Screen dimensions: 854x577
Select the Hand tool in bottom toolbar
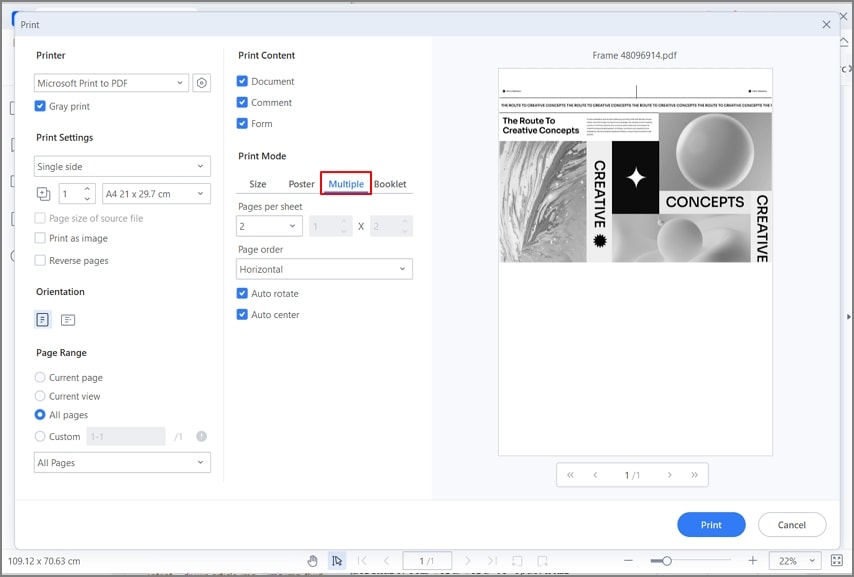click(x=312, y=561)
